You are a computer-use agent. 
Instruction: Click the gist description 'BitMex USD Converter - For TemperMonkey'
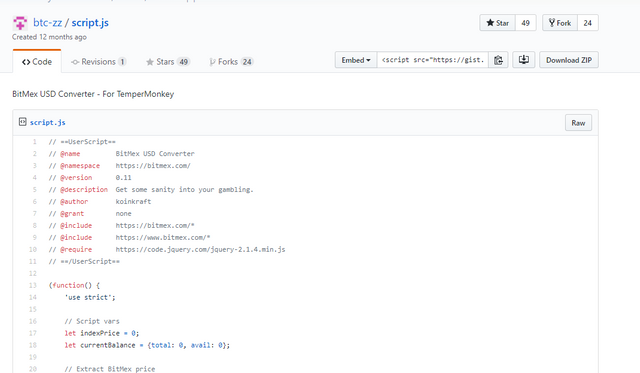93,94
